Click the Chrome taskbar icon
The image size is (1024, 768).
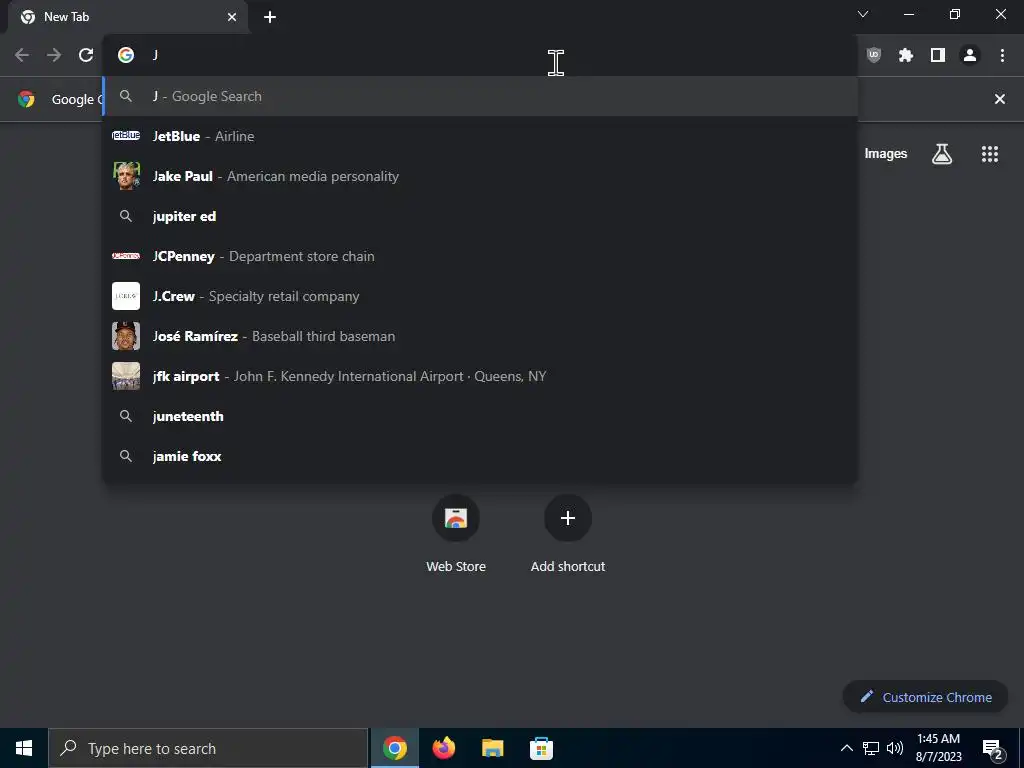tap(394, 748)
